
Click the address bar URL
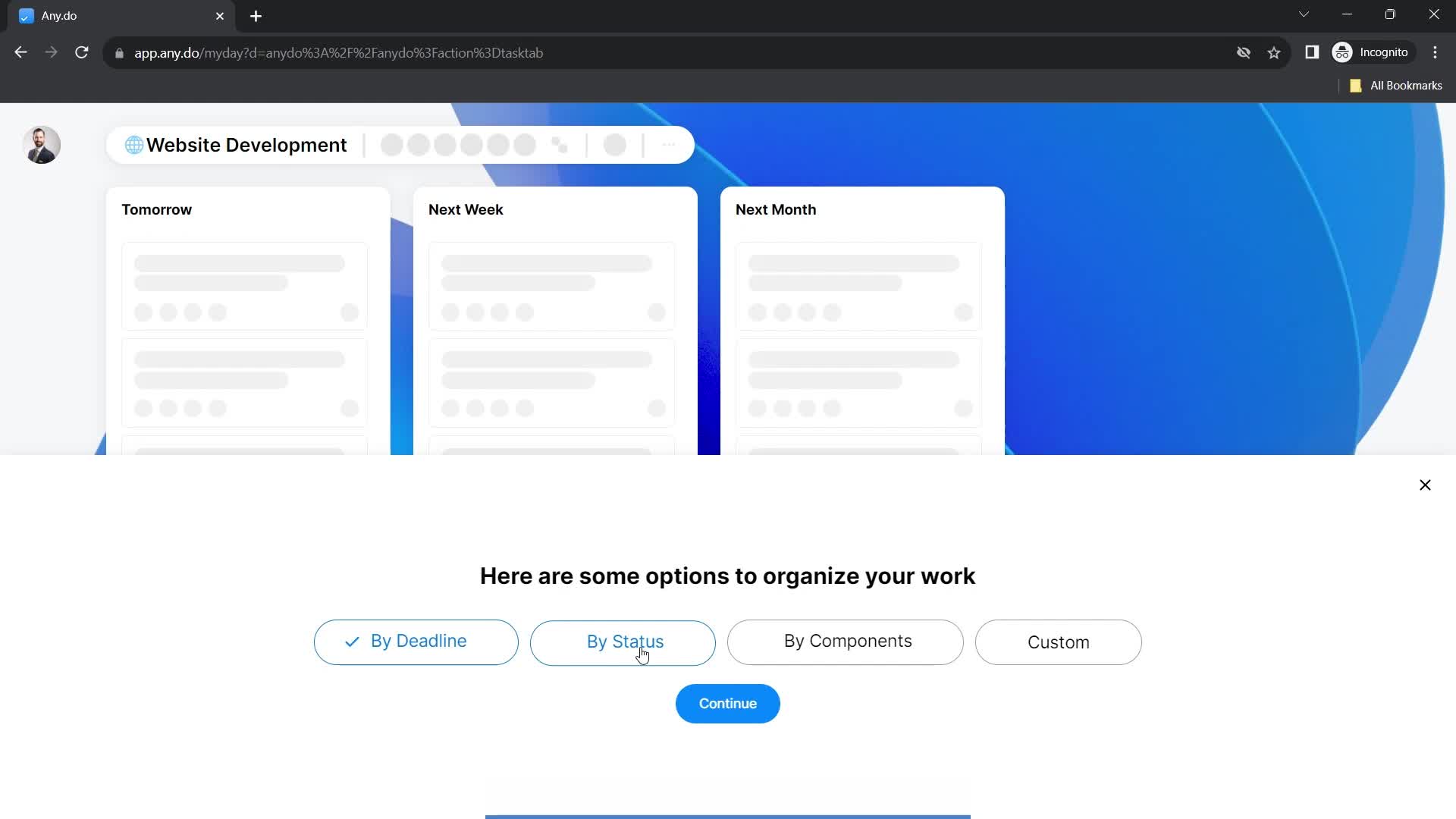pyautogui.click(x=338, y=52)
